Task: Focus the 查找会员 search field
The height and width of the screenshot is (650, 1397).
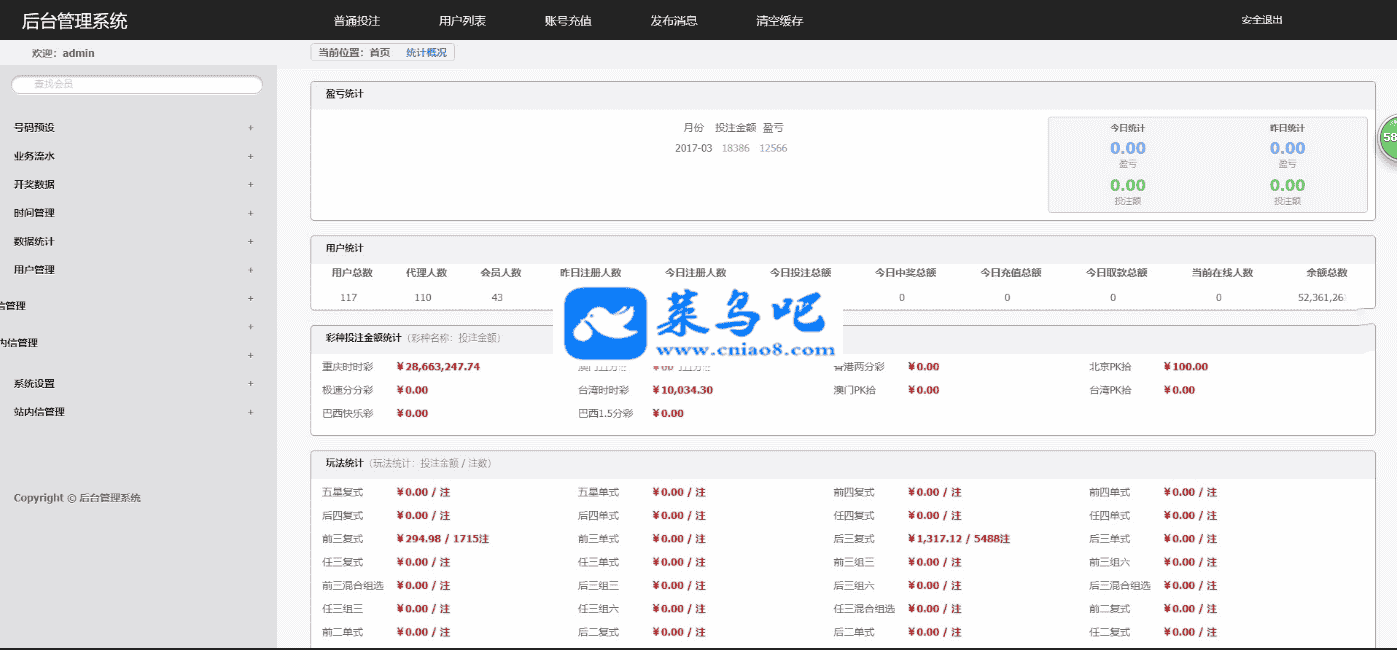Action: click(137, 85)
